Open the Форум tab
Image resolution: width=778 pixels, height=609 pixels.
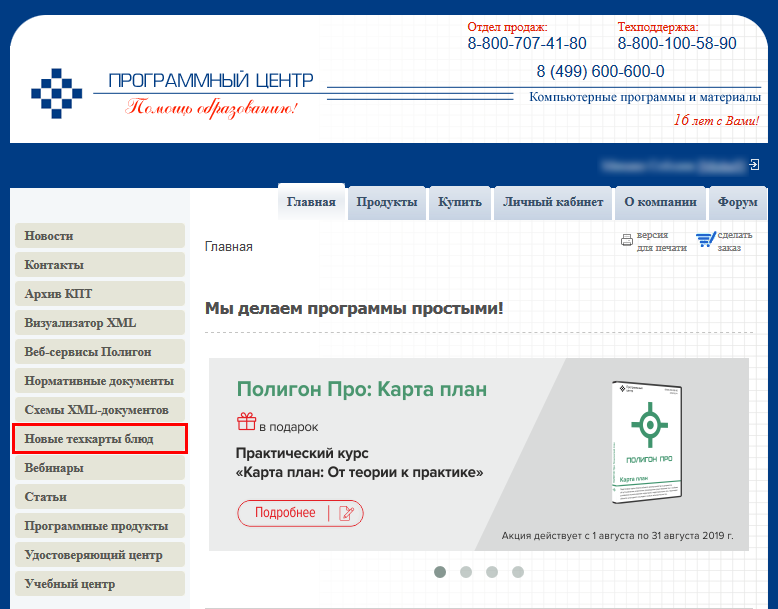(x=738, y=202)
